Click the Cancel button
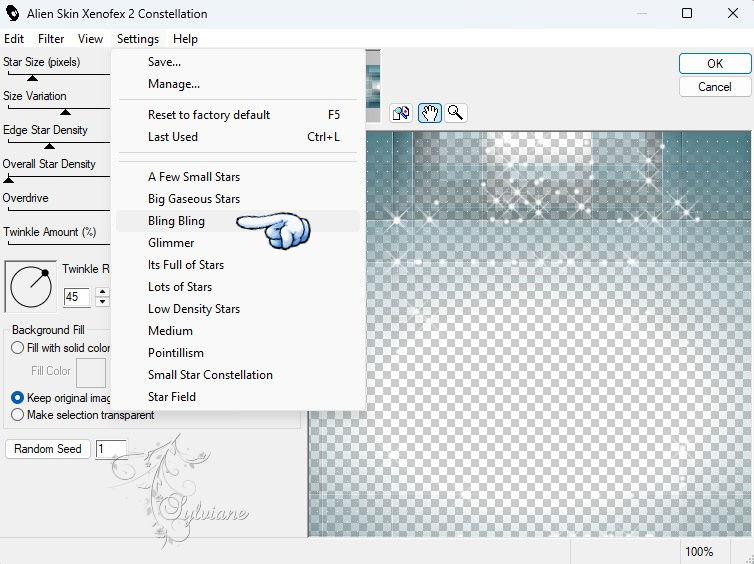This screenshot has width=754, height=564. click(715, 87)
